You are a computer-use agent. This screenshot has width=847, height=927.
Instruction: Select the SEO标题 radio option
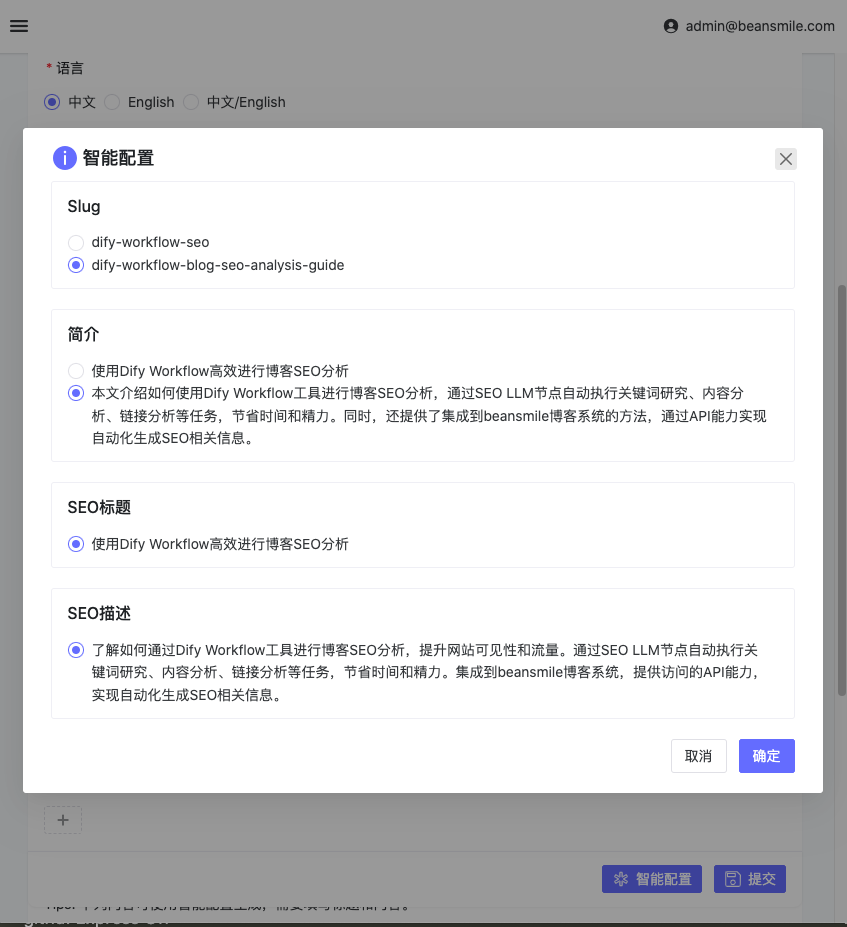[x=76, y=544]
